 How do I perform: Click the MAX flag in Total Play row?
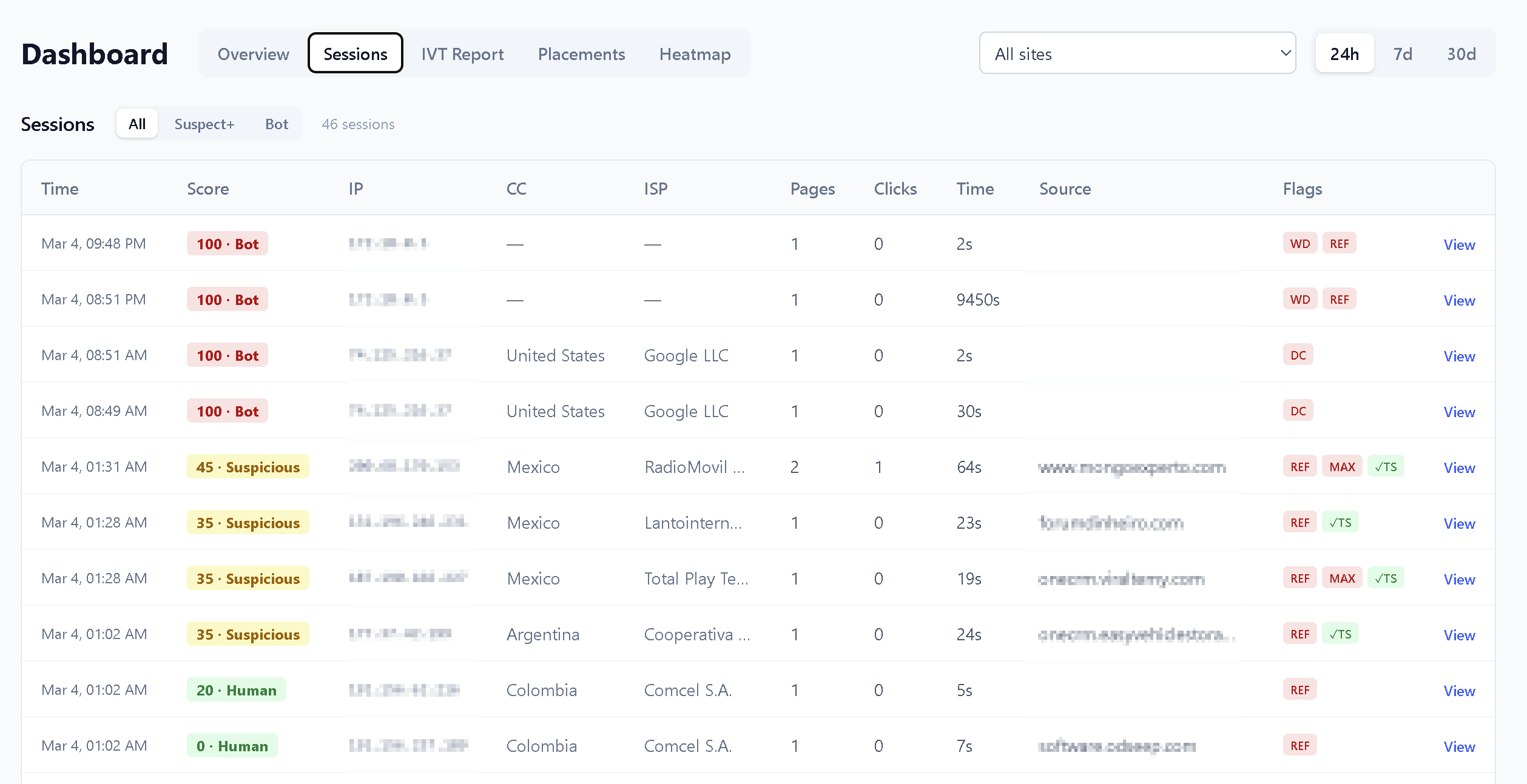[x=1342, y=578]
